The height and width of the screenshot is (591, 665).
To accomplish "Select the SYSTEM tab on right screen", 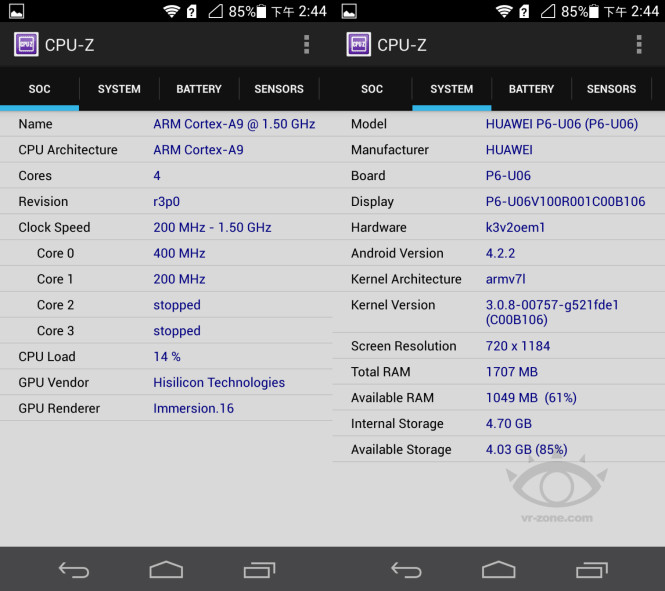I will pyautogui.click(x=452, y=89).
